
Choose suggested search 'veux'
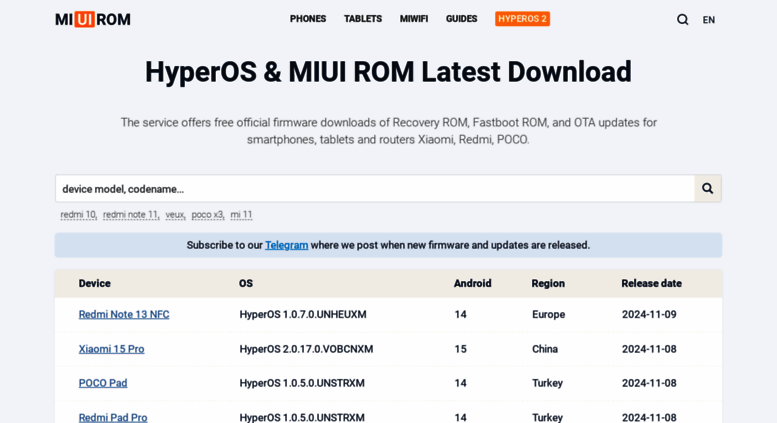click(x=175, y=214)
